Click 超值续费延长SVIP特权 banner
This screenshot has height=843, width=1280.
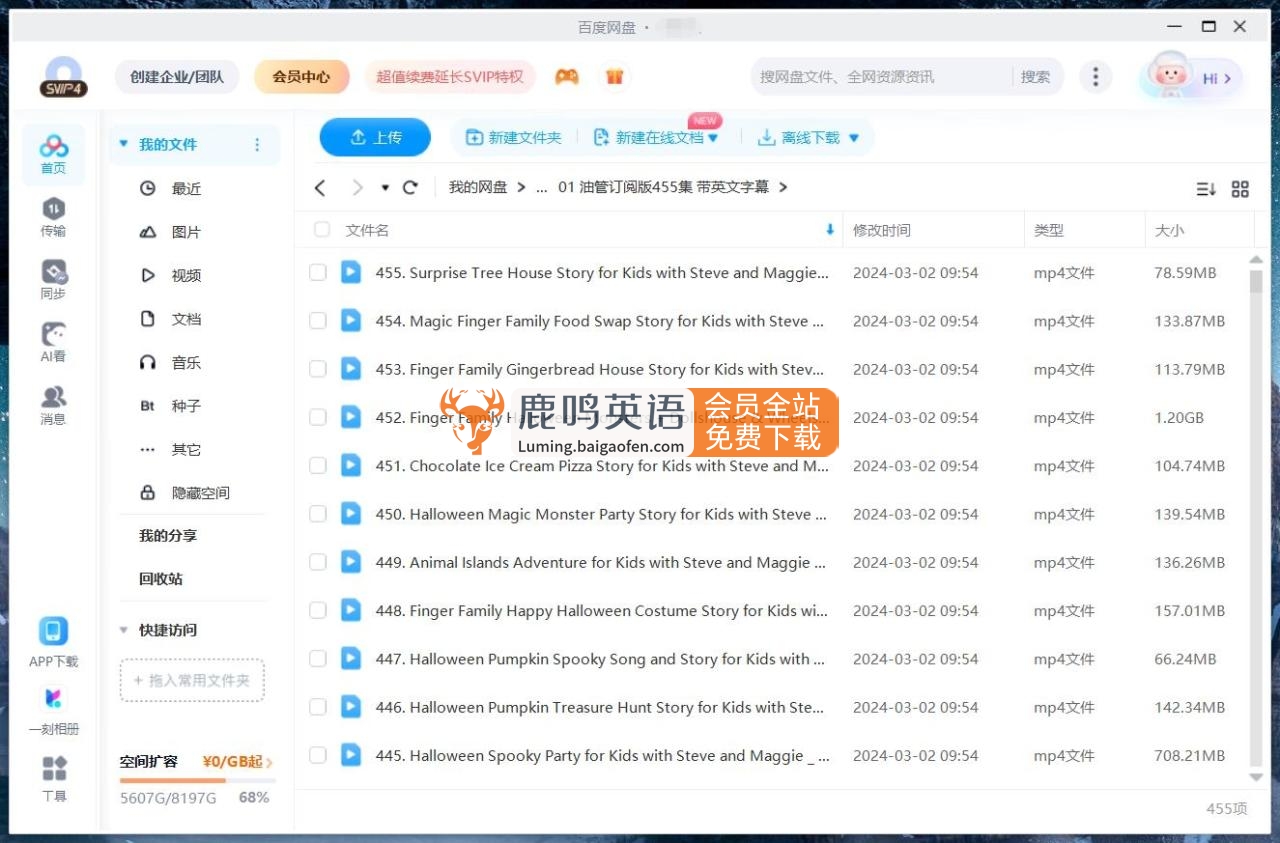click(450, 77)
